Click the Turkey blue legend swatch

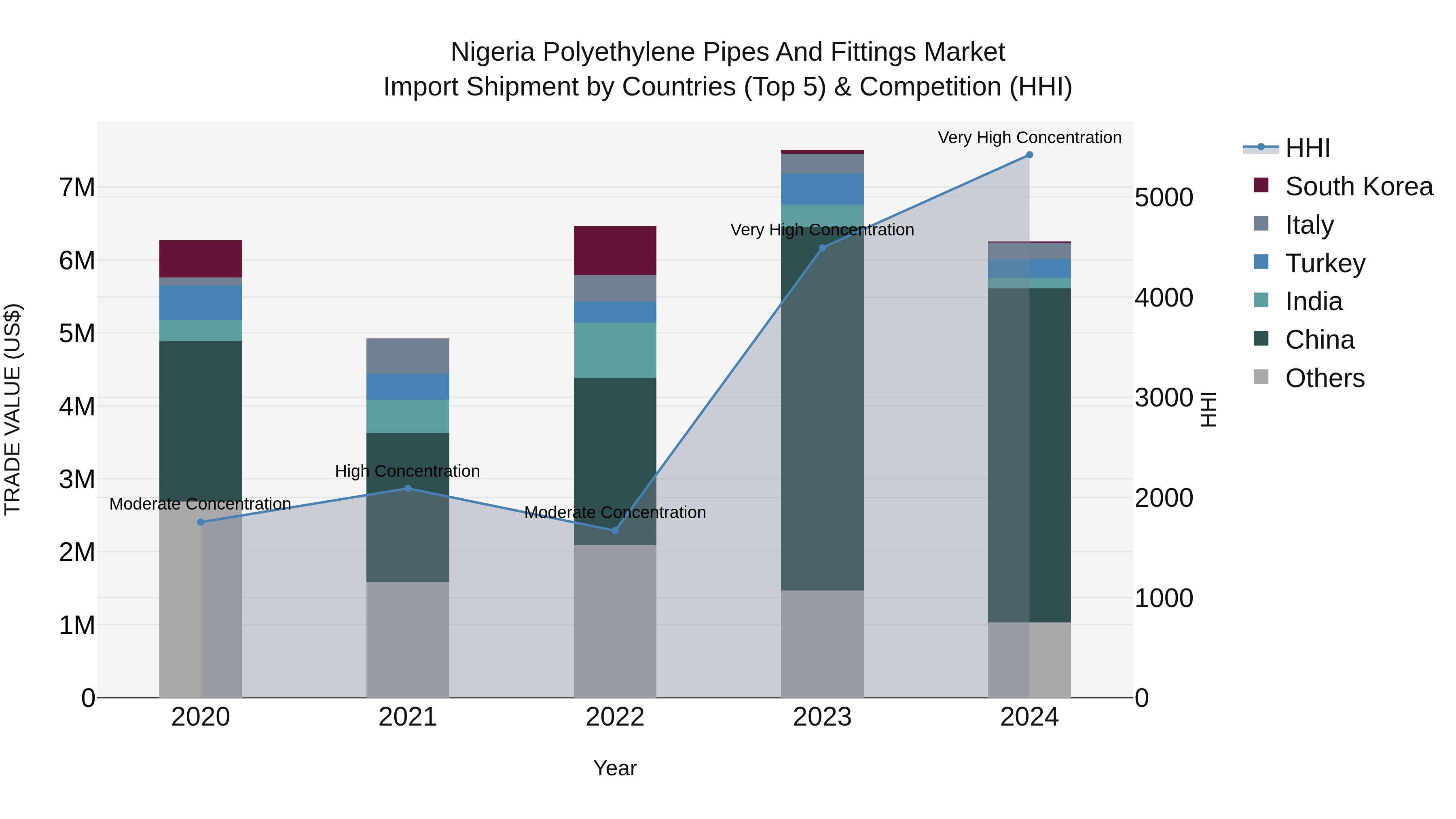pos(1261,262)
